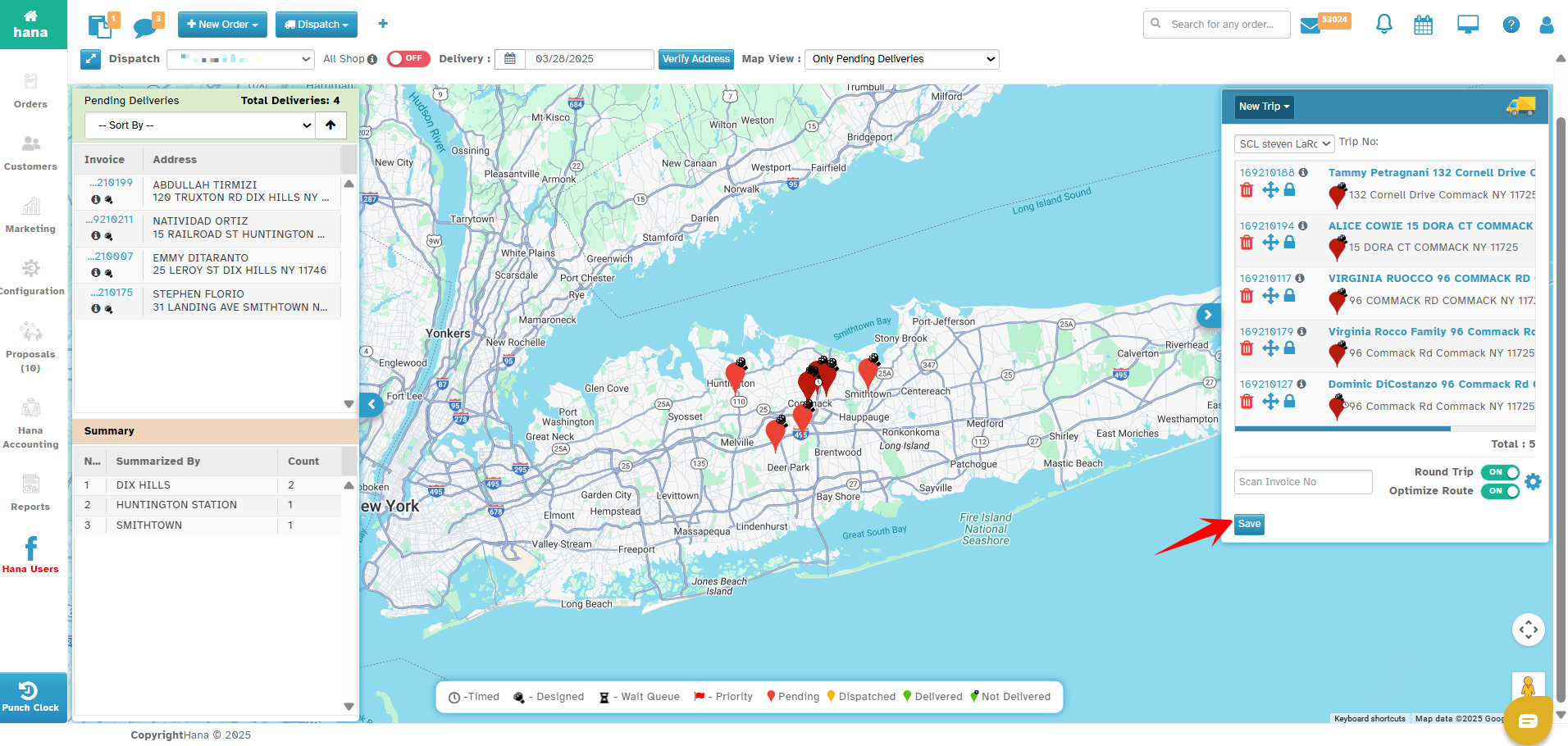Toggle the All Shop OFF switch
Screen dimensions: 1568x746
pyautogui.click(x=408, y=59)
